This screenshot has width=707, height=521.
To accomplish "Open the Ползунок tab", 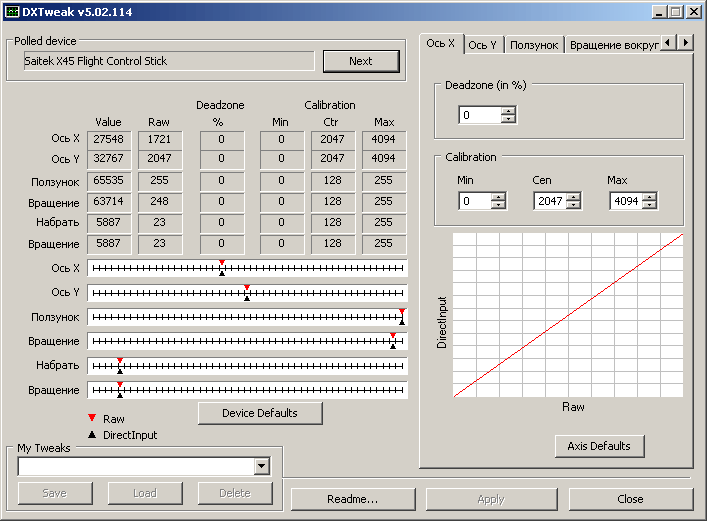I will [534, 45].
